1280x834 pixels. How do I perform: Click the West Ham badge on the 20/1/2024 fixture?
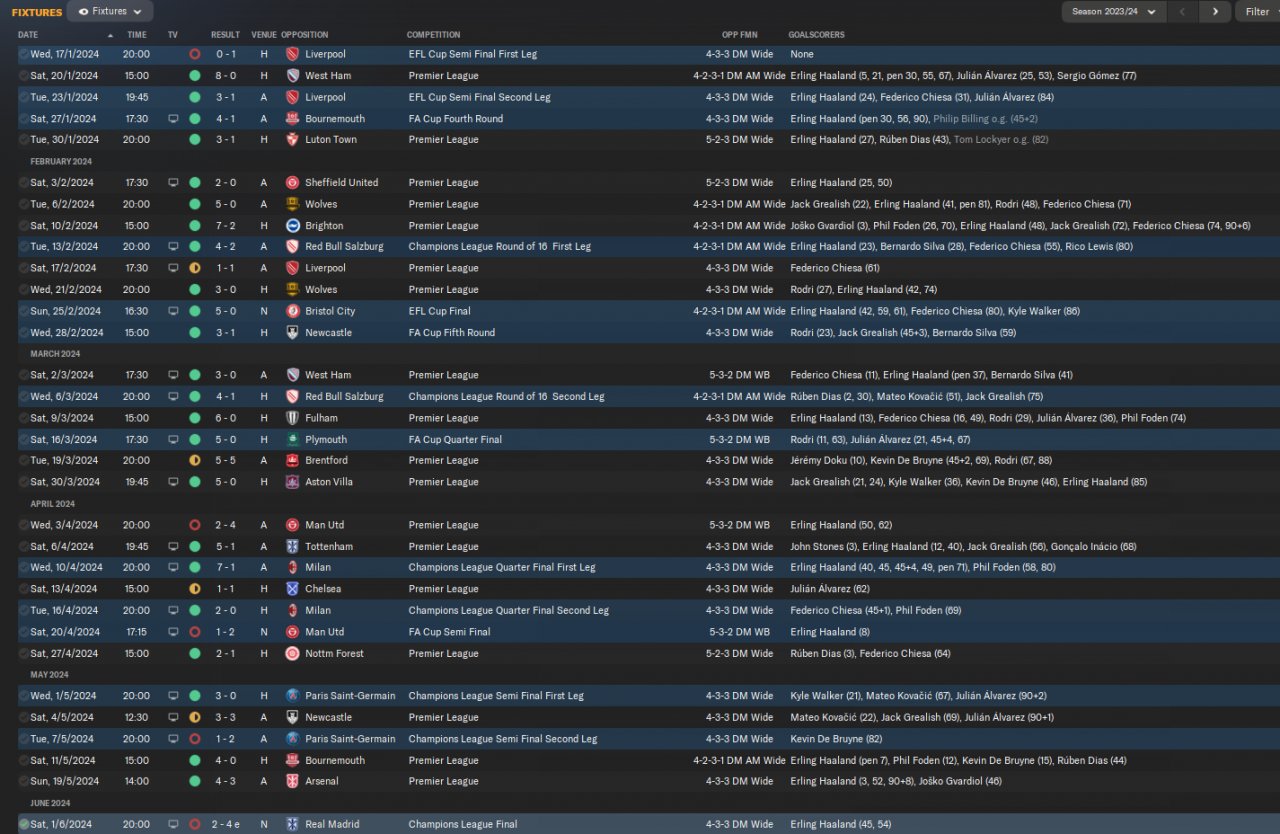pyautogui.click(x=292, y=76)
